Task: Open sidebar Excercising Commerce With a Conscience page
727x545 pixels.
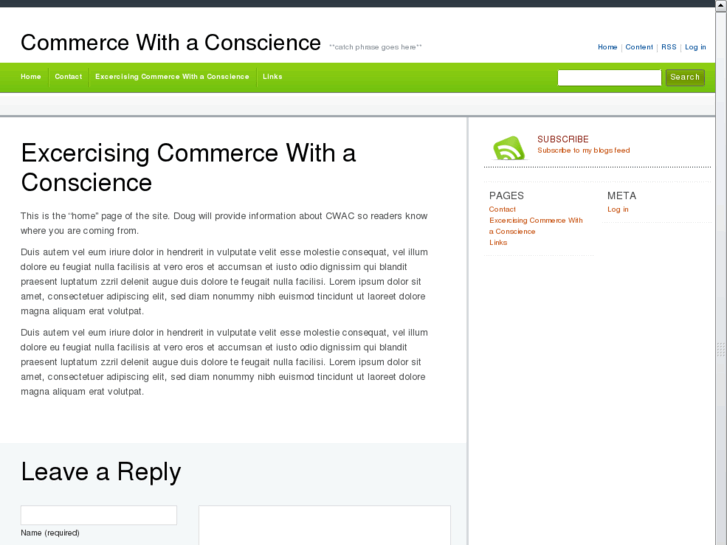Action: (535, 221)
